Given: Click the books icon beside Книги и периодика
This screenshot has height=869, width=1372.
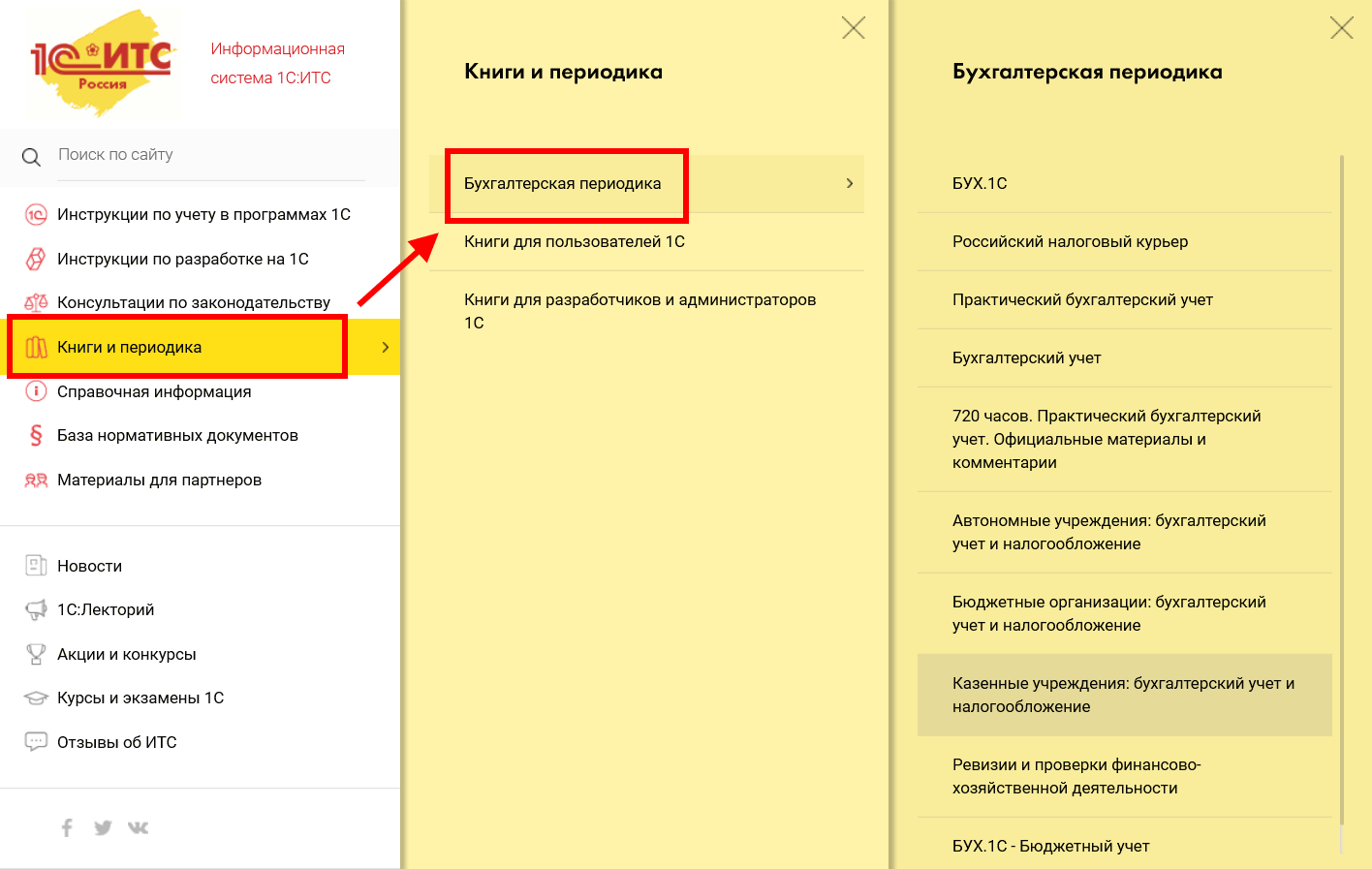Looking at the screenshot, I should (36, 347).
